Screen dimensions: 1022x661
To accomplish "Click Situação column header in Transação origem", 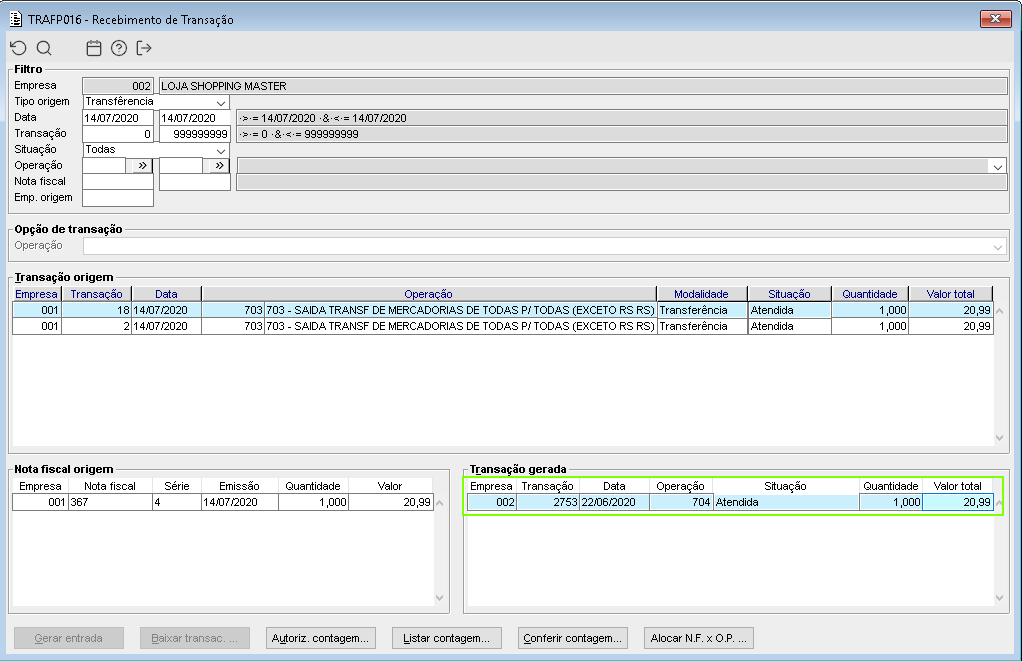I will tap(789, 294).
